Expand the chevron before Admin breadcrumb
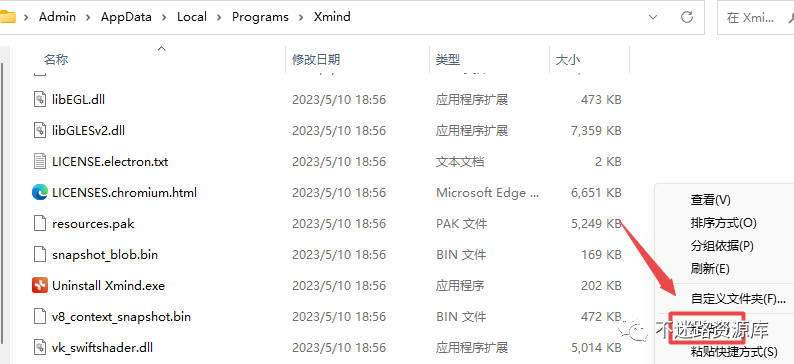 [x=26, y=17]
